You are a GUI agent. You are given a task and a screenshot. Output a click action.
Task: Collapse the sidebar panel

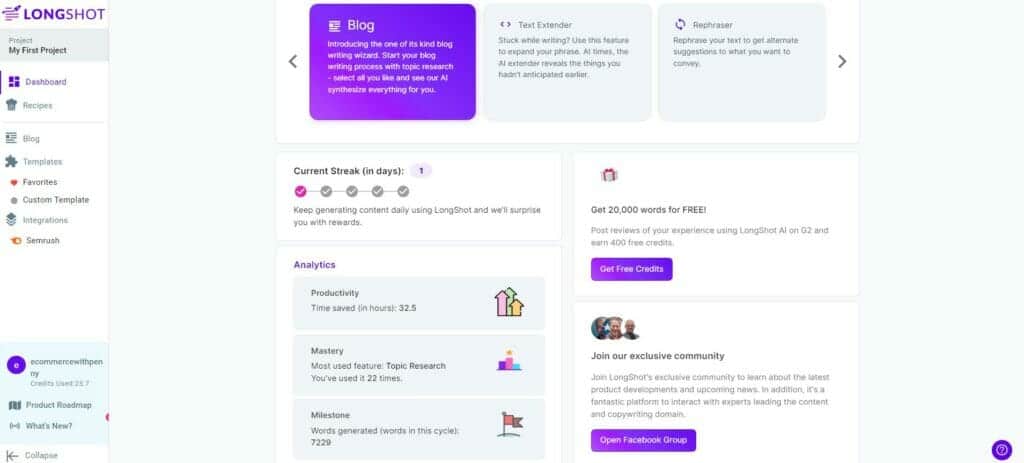[31, 455]
